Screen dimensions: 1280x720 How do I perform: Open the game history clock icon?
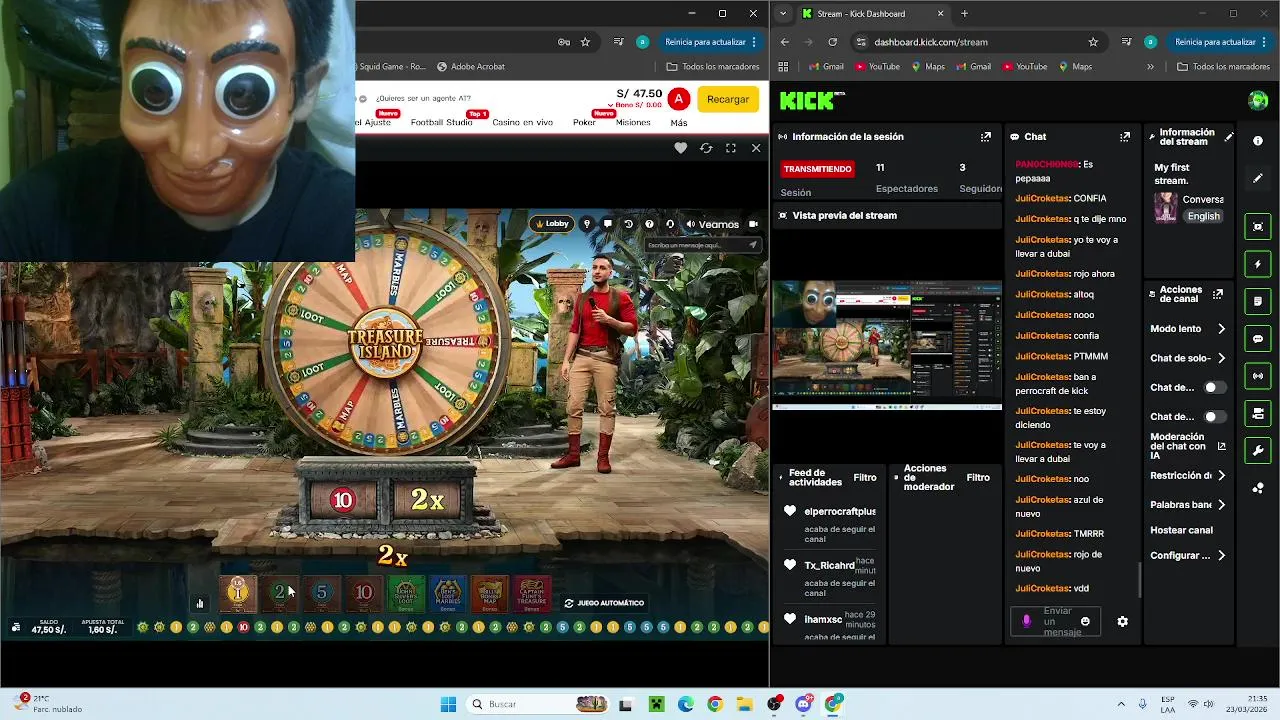coord(628,224)
